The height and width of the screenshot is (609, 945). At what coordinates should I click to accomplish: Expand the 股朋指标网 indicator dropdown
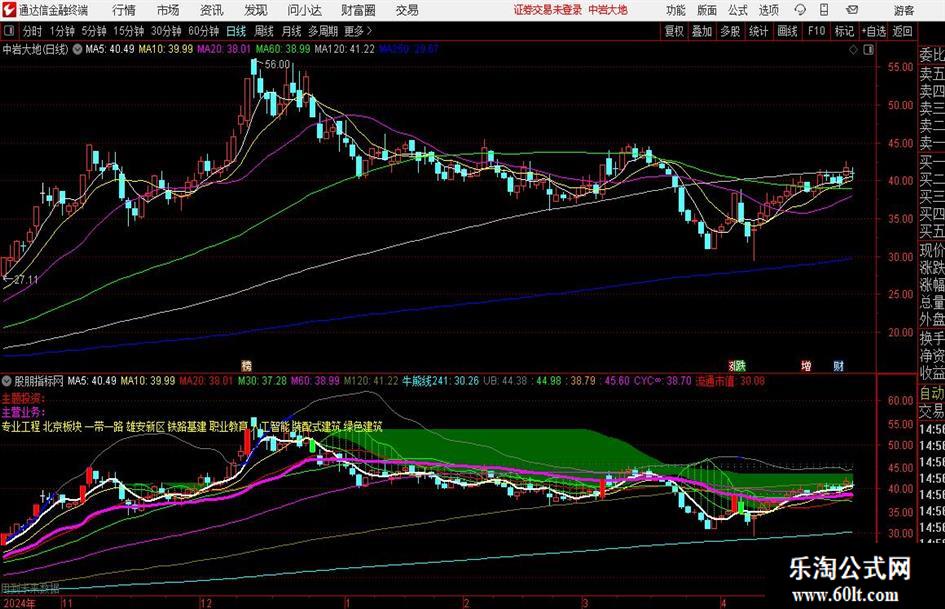coord(7,381)
